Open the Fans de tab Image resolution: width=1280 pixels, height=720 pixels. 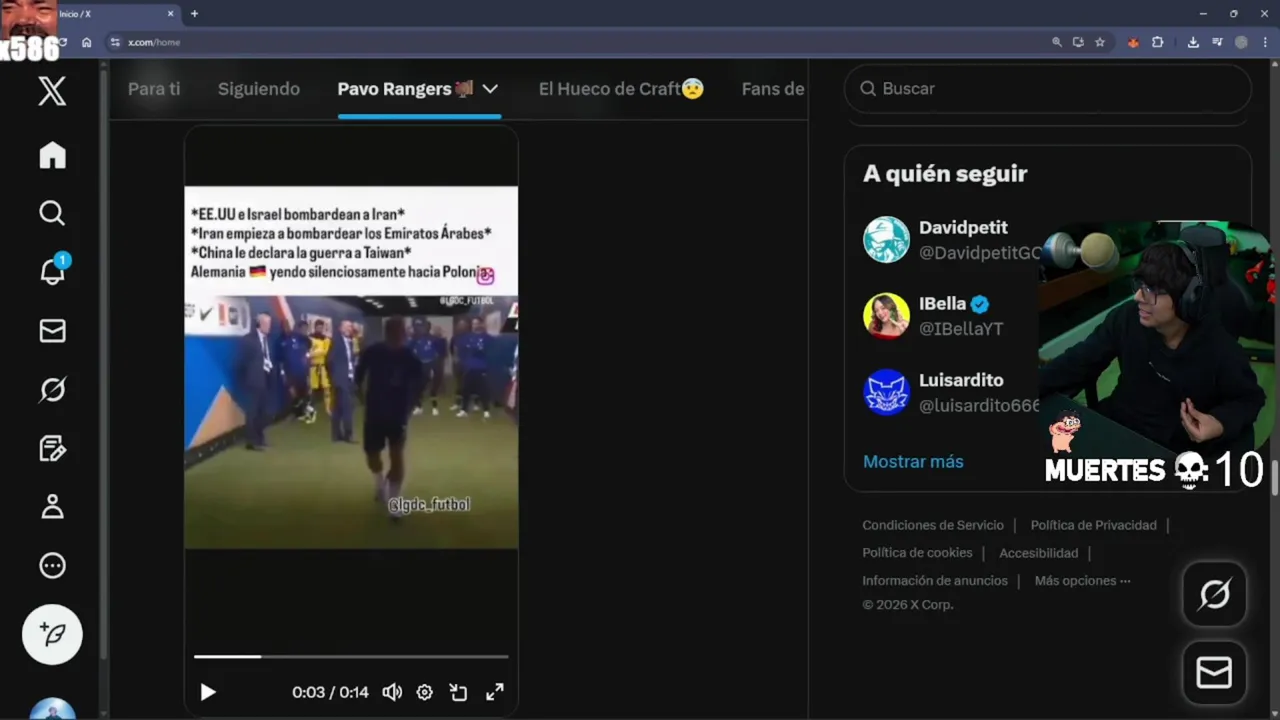click(x=773, y=89)
